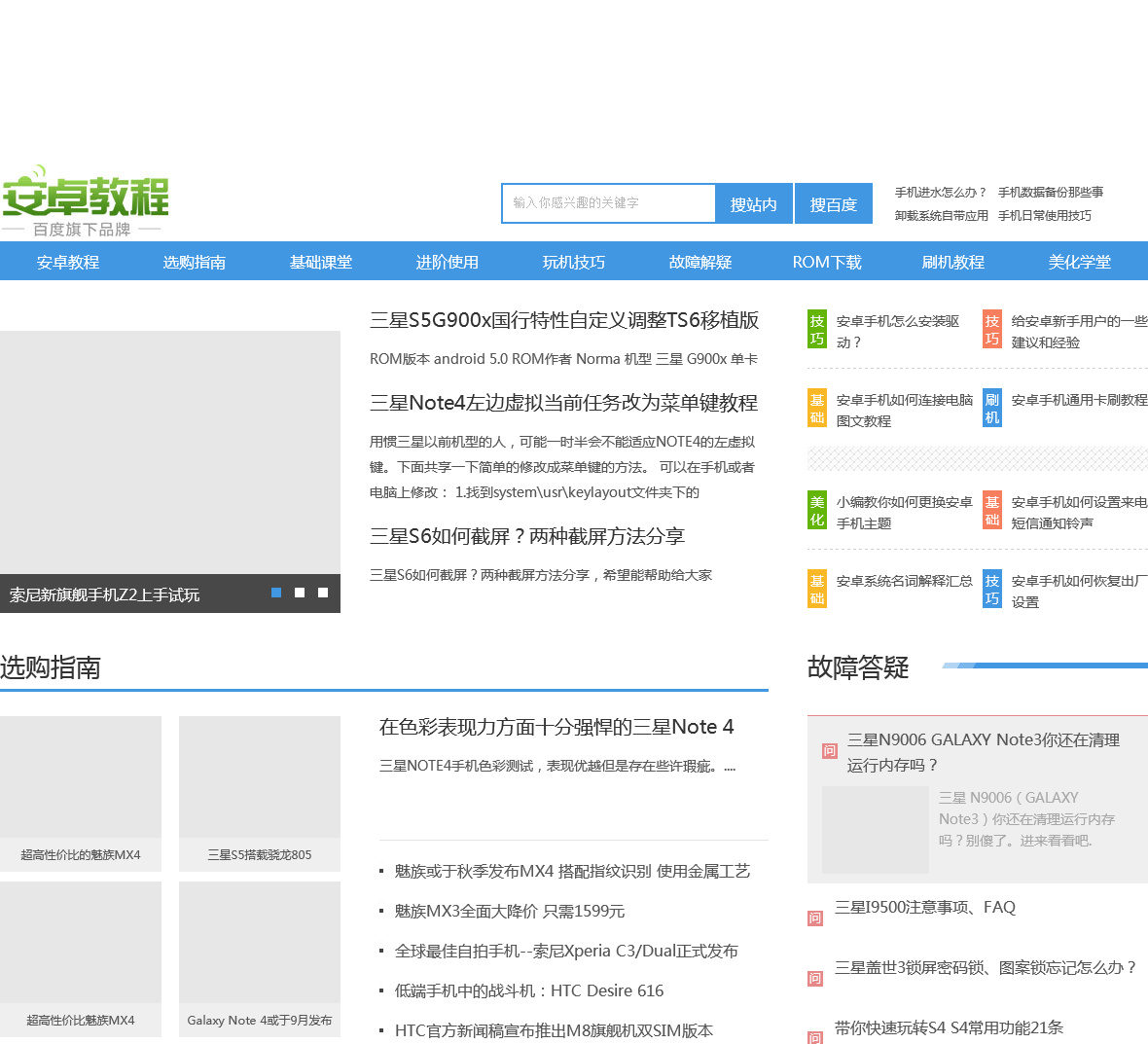
Task: Open article 三星Note4左边虚拟当前任务改为菜单键教程
Action: pos(563,404)
